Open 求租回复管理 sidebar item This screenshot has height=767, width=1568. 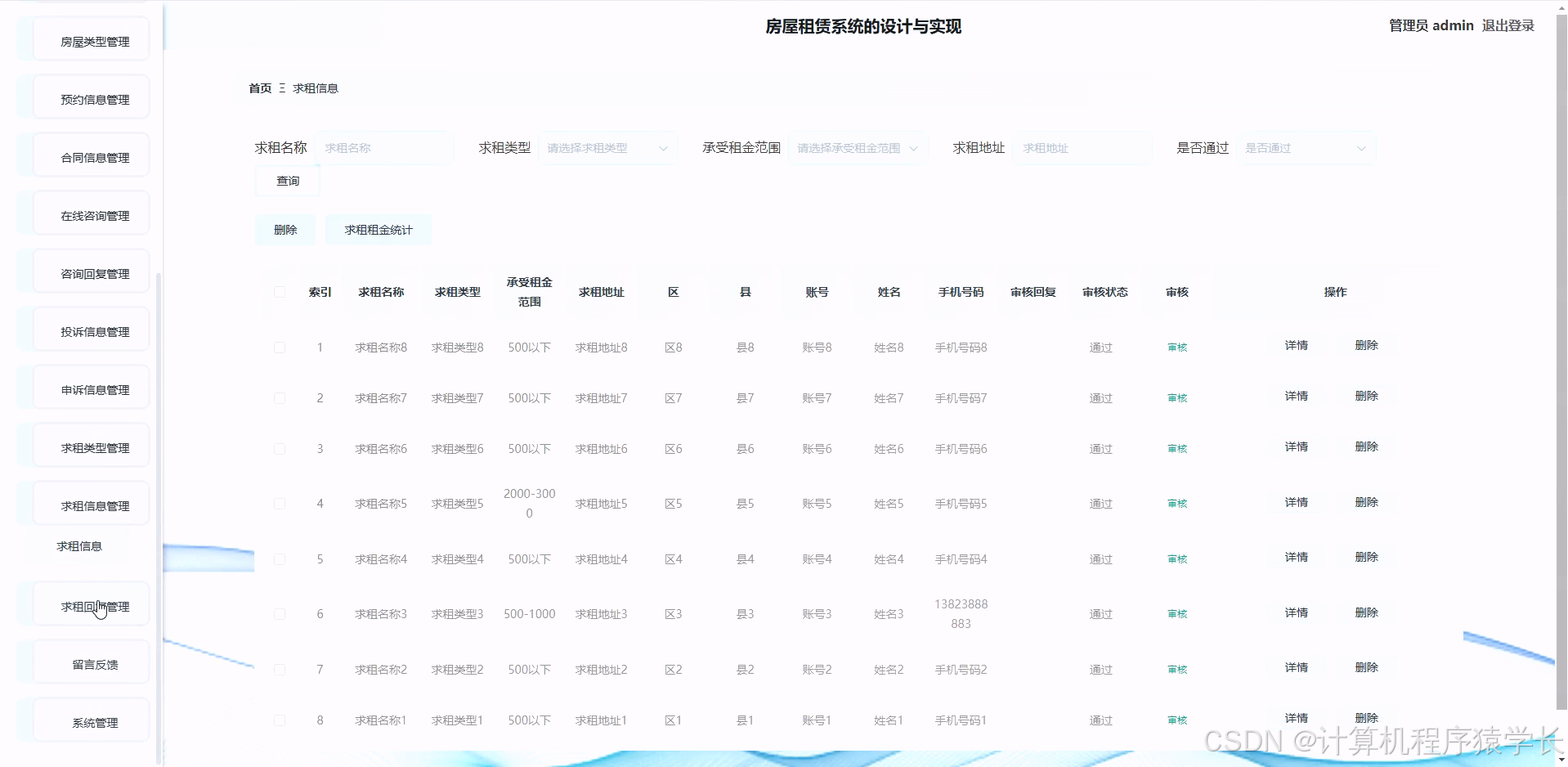click(93, 605)
